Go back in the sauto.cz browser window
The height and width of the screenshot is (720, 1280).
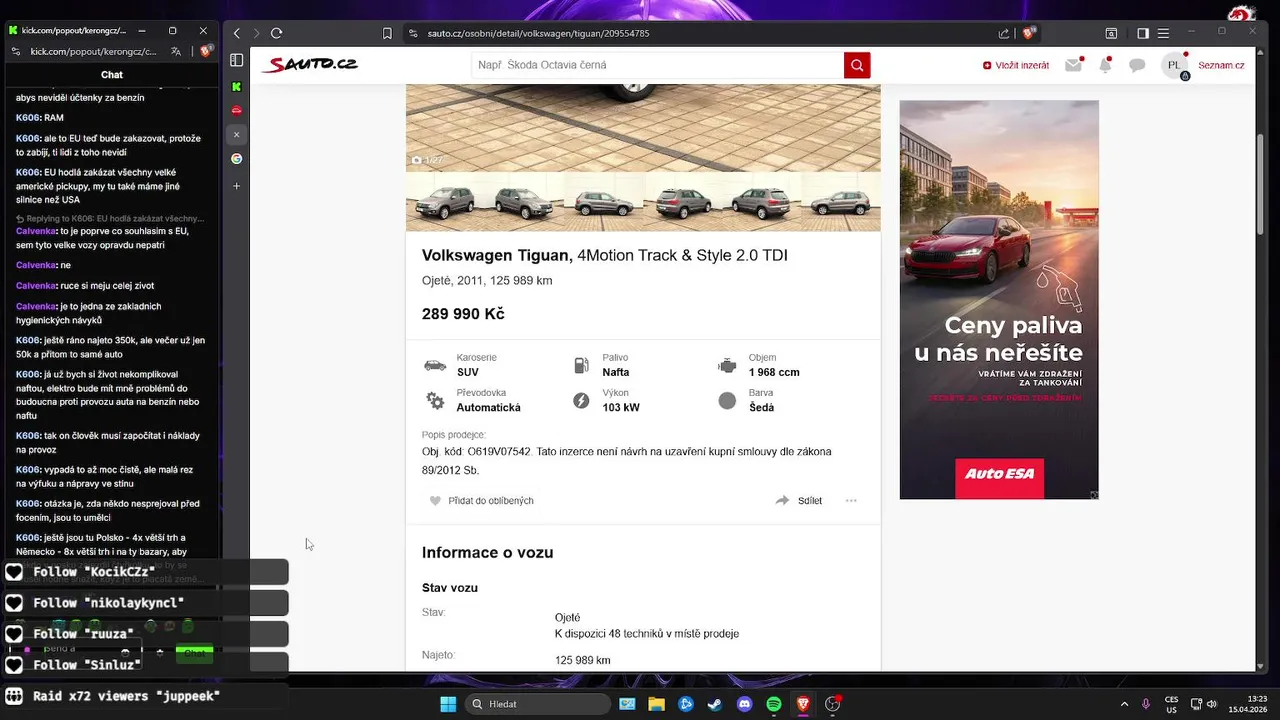pos(237,33)
